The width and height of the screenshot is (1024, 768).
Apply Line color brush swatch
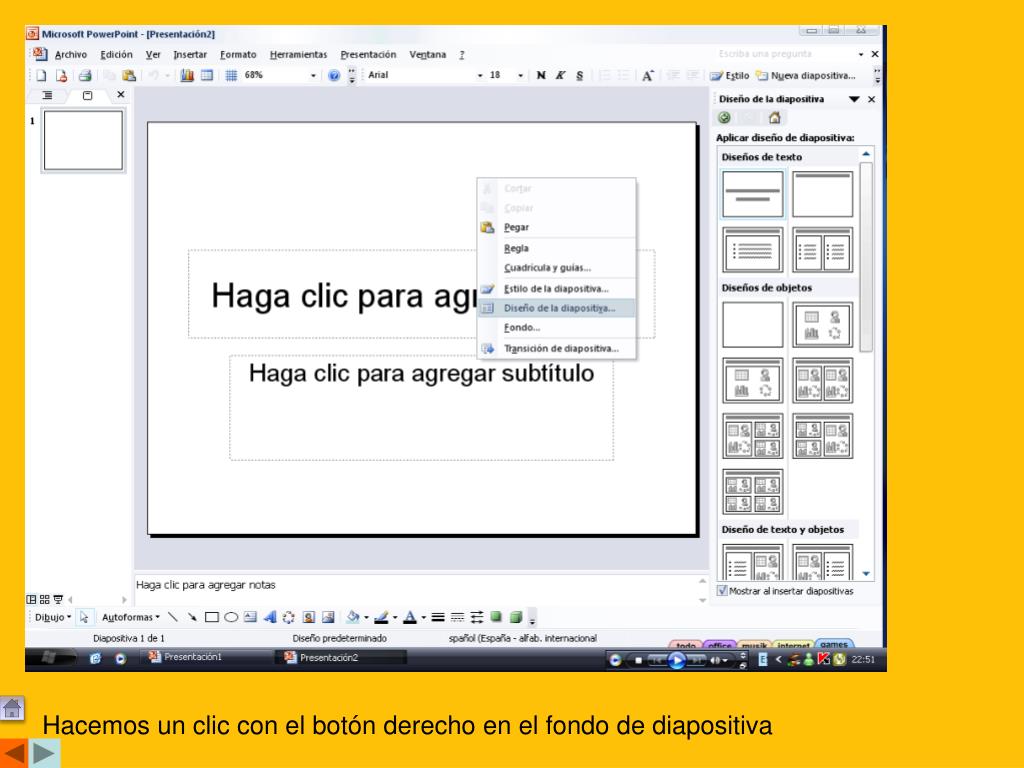(x=381, y=617)
